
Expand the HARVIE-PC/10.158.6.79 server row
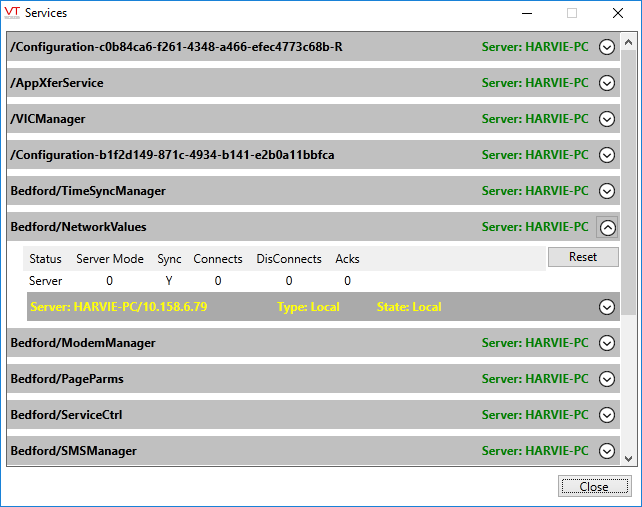pyautogui.click(x=606, y=307)
